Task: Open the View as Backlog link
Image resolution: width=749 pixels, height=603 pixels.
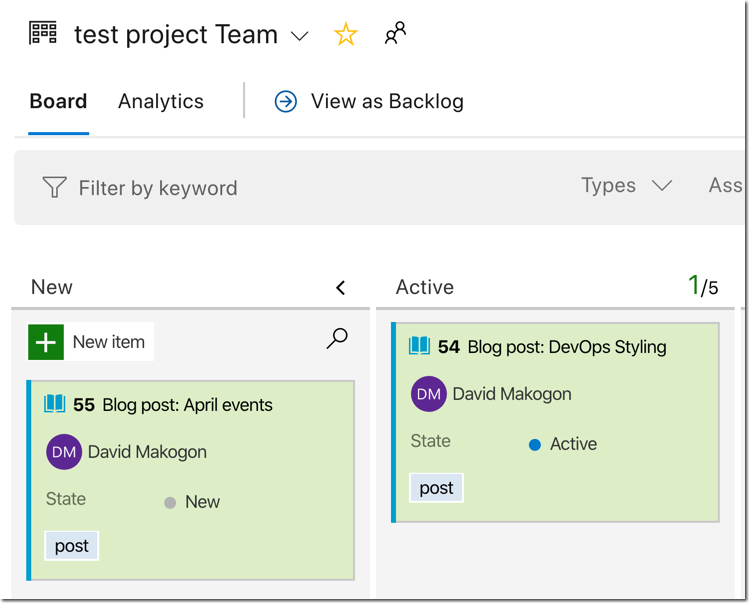Action: pos(387,101)
